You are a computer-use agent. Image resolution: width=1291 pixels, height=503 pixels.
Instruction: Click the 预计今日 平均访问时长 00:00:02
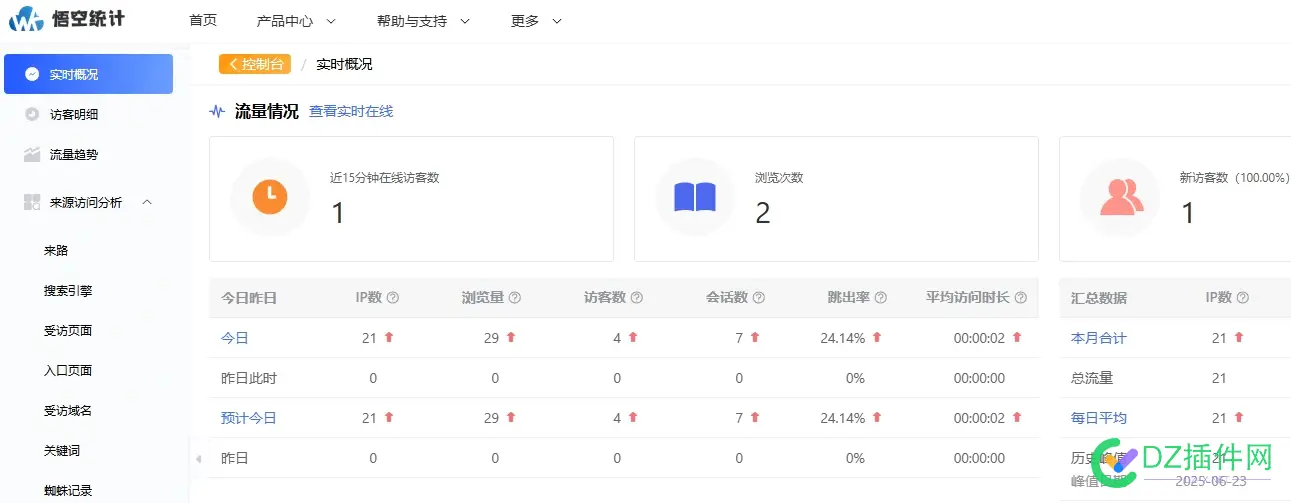point(979,418)
